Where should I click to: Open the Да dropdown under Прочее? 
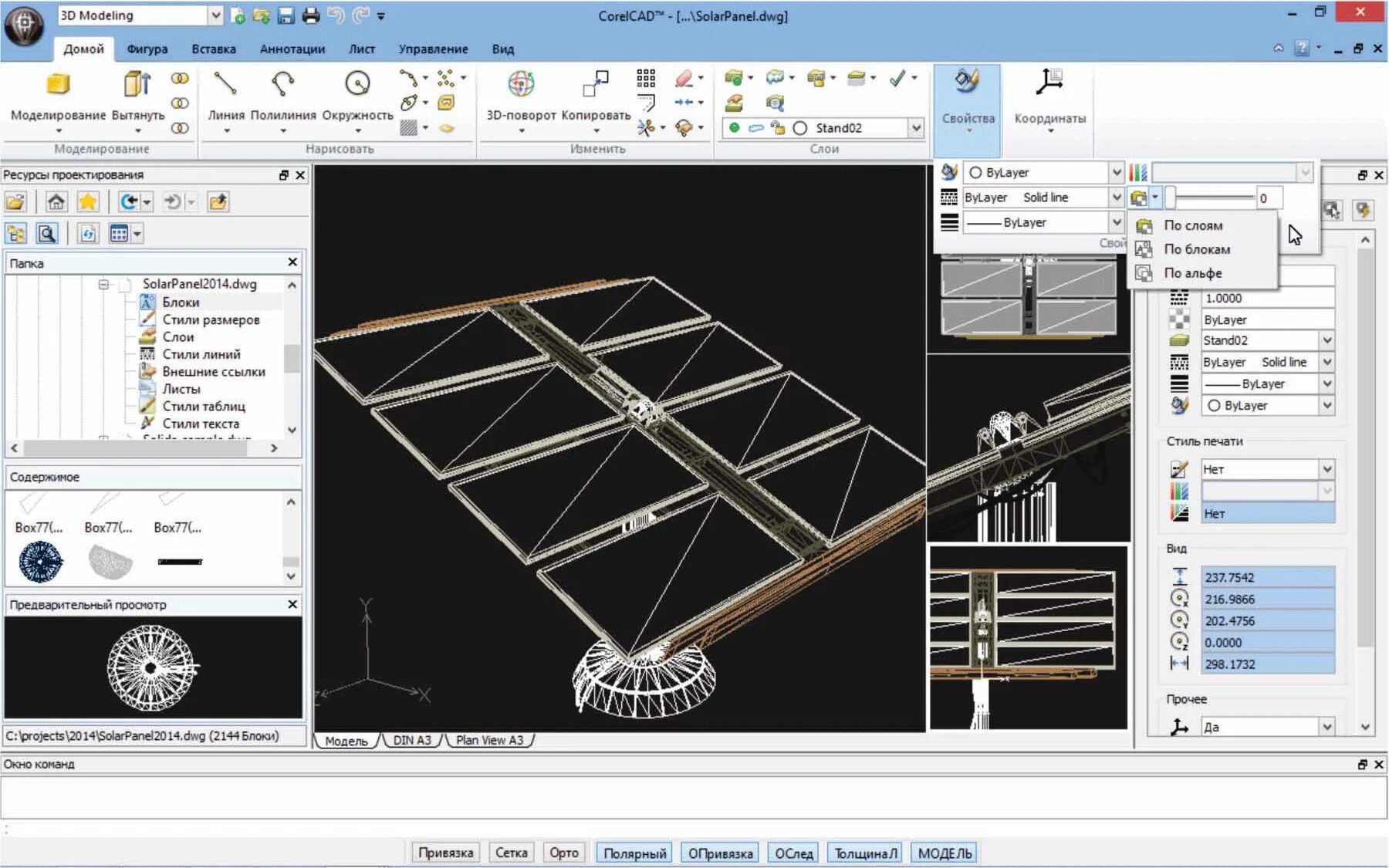[x=1326, y=727]
